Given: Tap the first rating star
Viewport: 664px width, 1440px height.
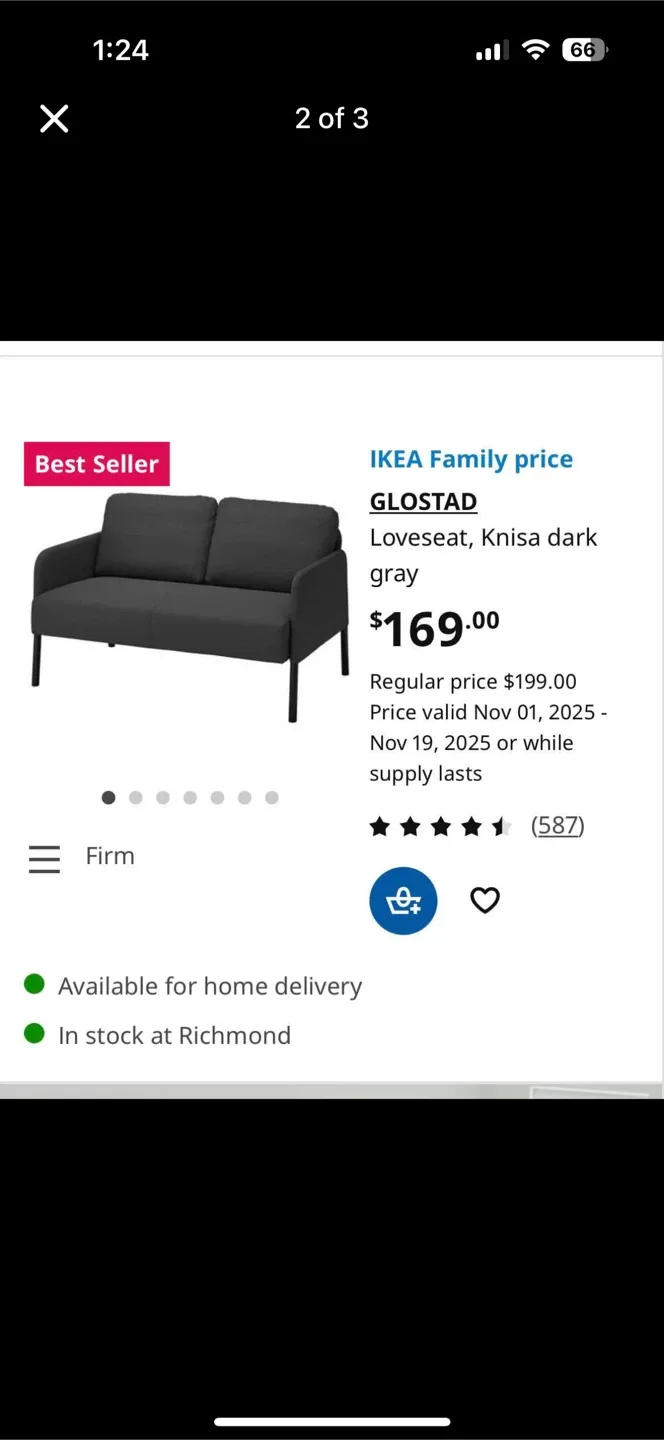Looking at the screenshot, I should pos(379,826).
